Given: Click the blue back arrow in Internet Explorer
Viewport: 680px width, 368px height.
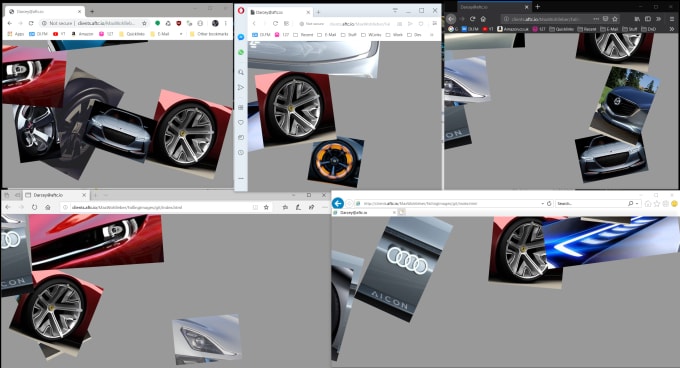Looking at the screenshot, I should tap(338, 203).
